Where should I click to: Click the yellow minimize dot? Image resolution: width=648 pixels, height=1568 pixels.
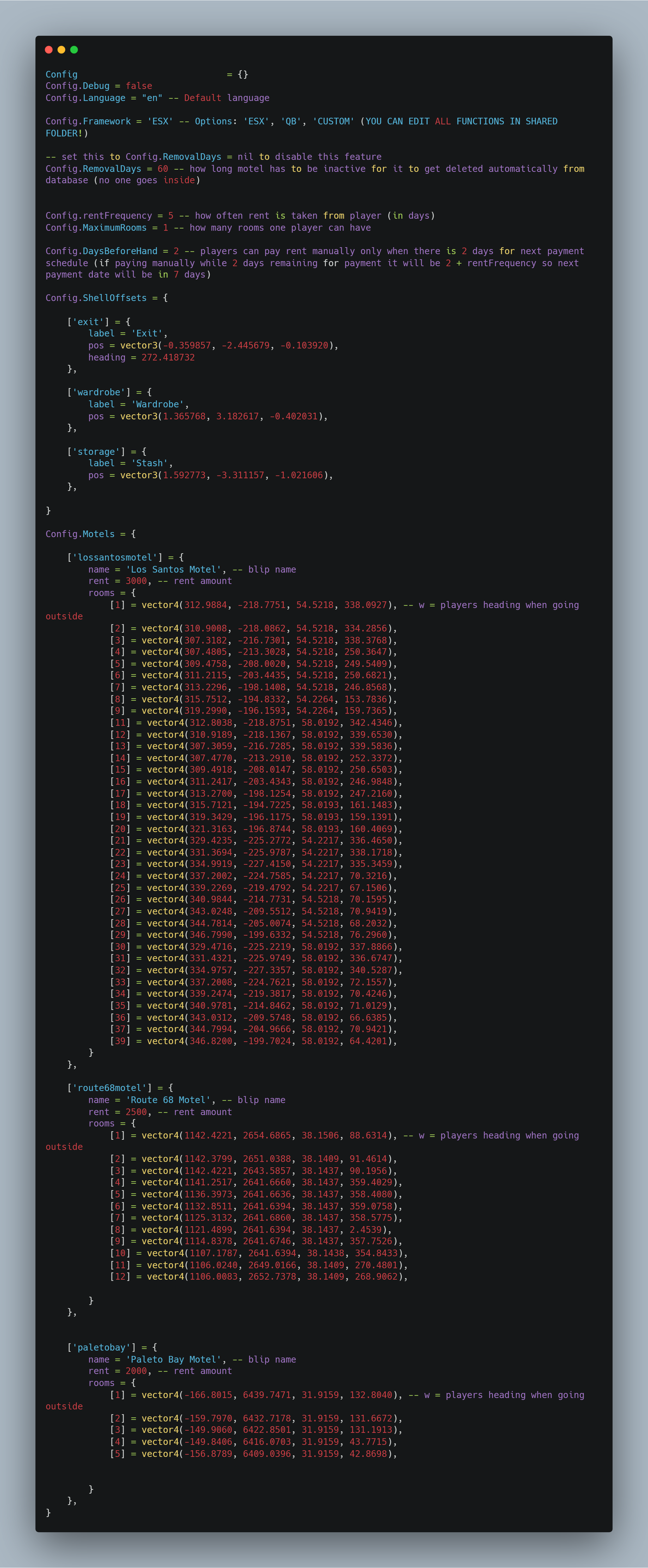pos(61,50)
